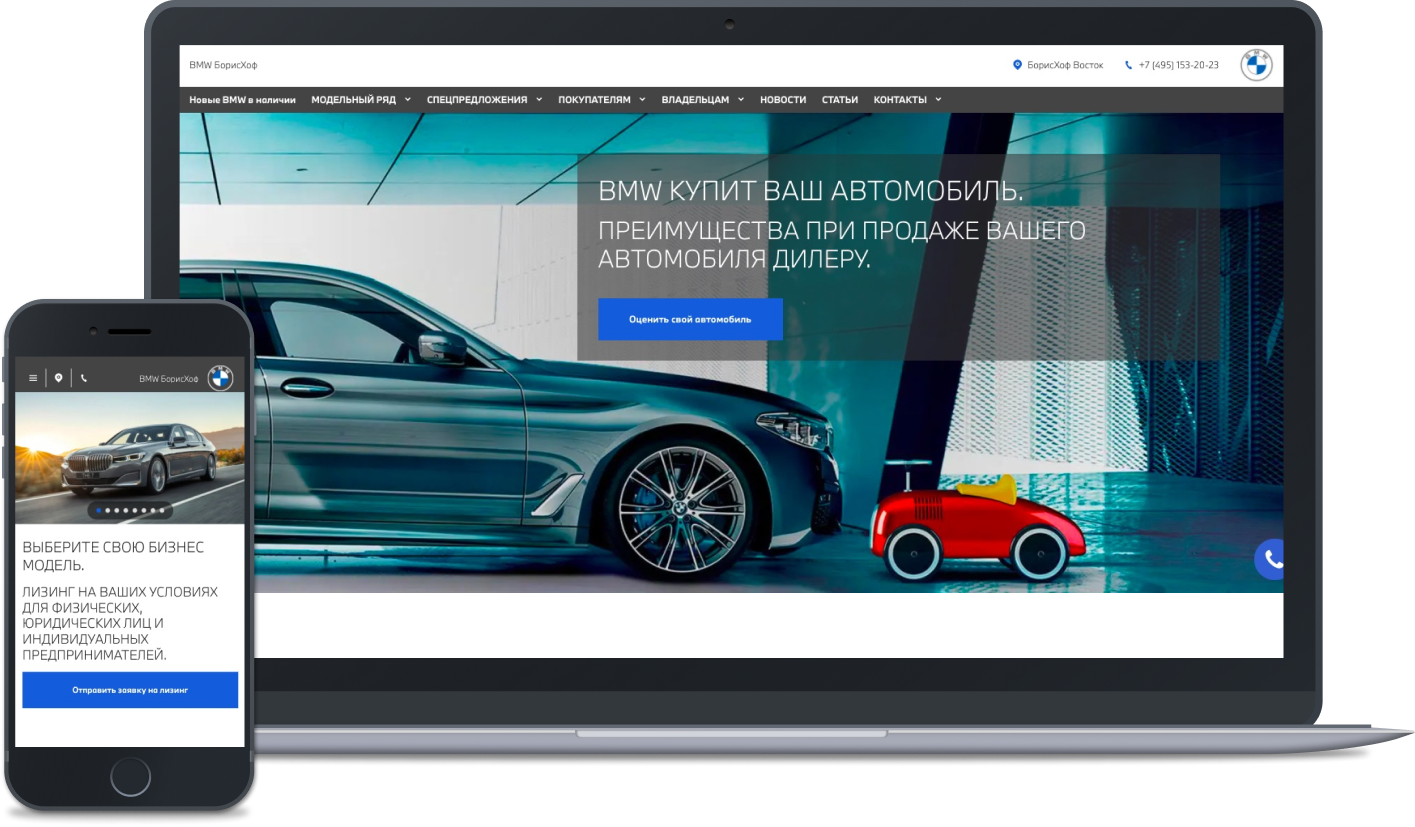This screenshot has width=1415, height=827.
Task: Expand the МОДЕЛЬНЫЙ РЯД chevron
Action: point(408,100)
